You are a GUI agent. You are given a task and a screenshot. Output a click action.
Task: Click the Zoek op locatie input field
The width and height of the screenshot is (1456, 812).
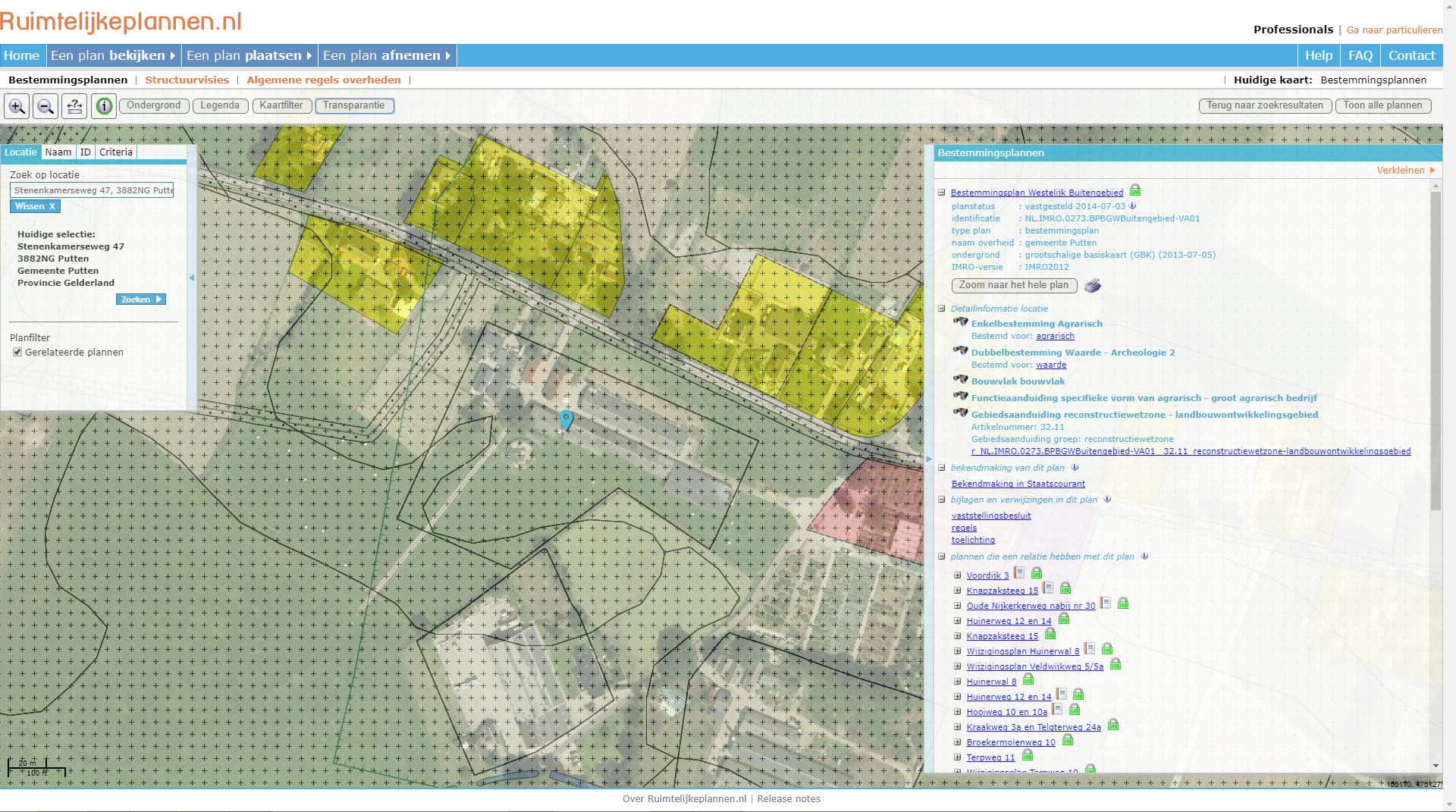click(x=91, y=190)
